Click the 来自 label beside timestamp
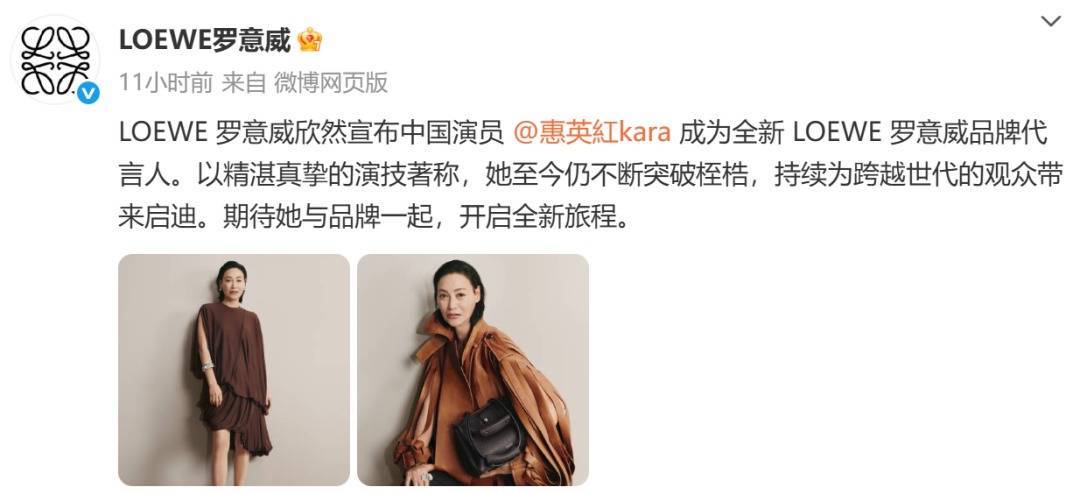Screen dimensions: 1080x494 pyautogui.click(x=243, y=83)
